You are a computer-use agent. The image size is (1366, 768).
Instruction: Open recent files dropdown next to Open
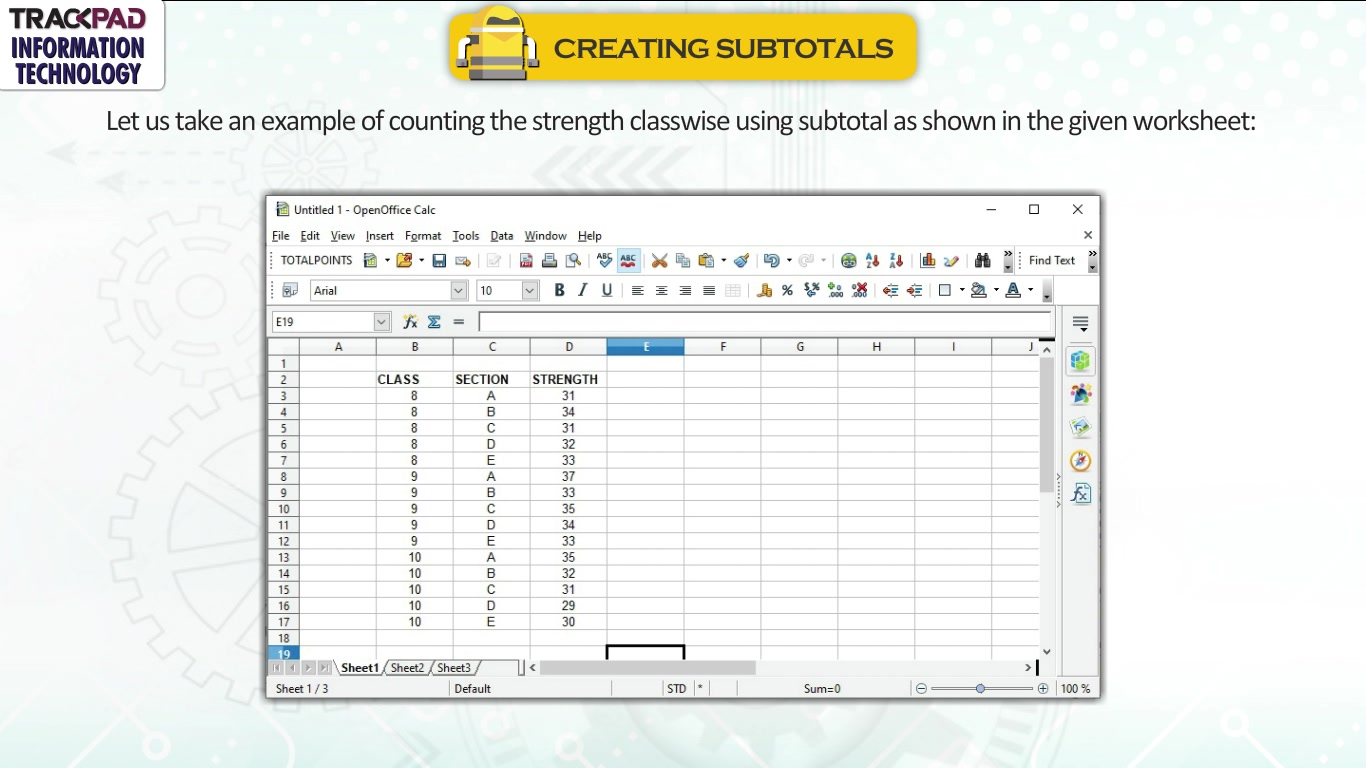421,260
